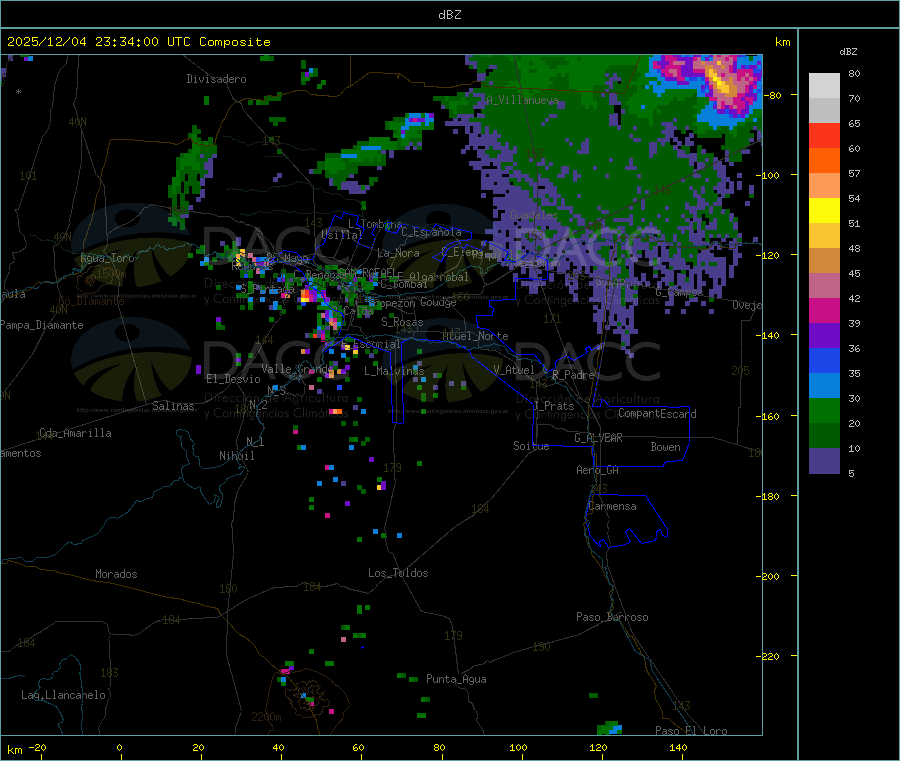This screenshot has height=761, width=900.
Task: Click the 'Punta_Agua' map label
Action: 456,679
